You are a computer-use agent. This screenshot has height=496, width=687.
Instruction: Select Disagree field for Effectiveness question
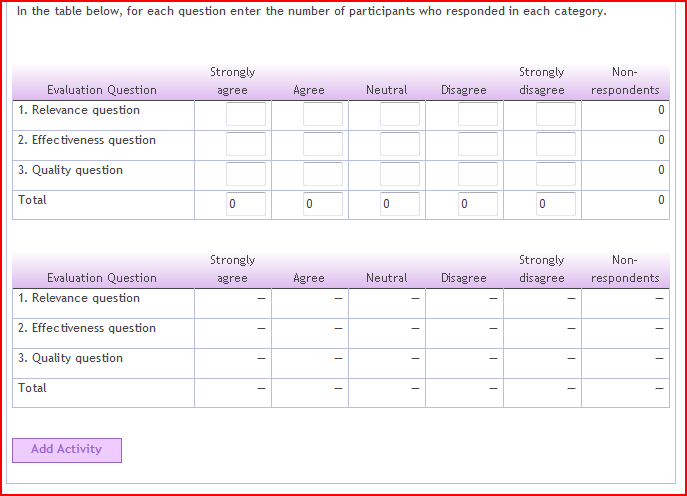478,144
